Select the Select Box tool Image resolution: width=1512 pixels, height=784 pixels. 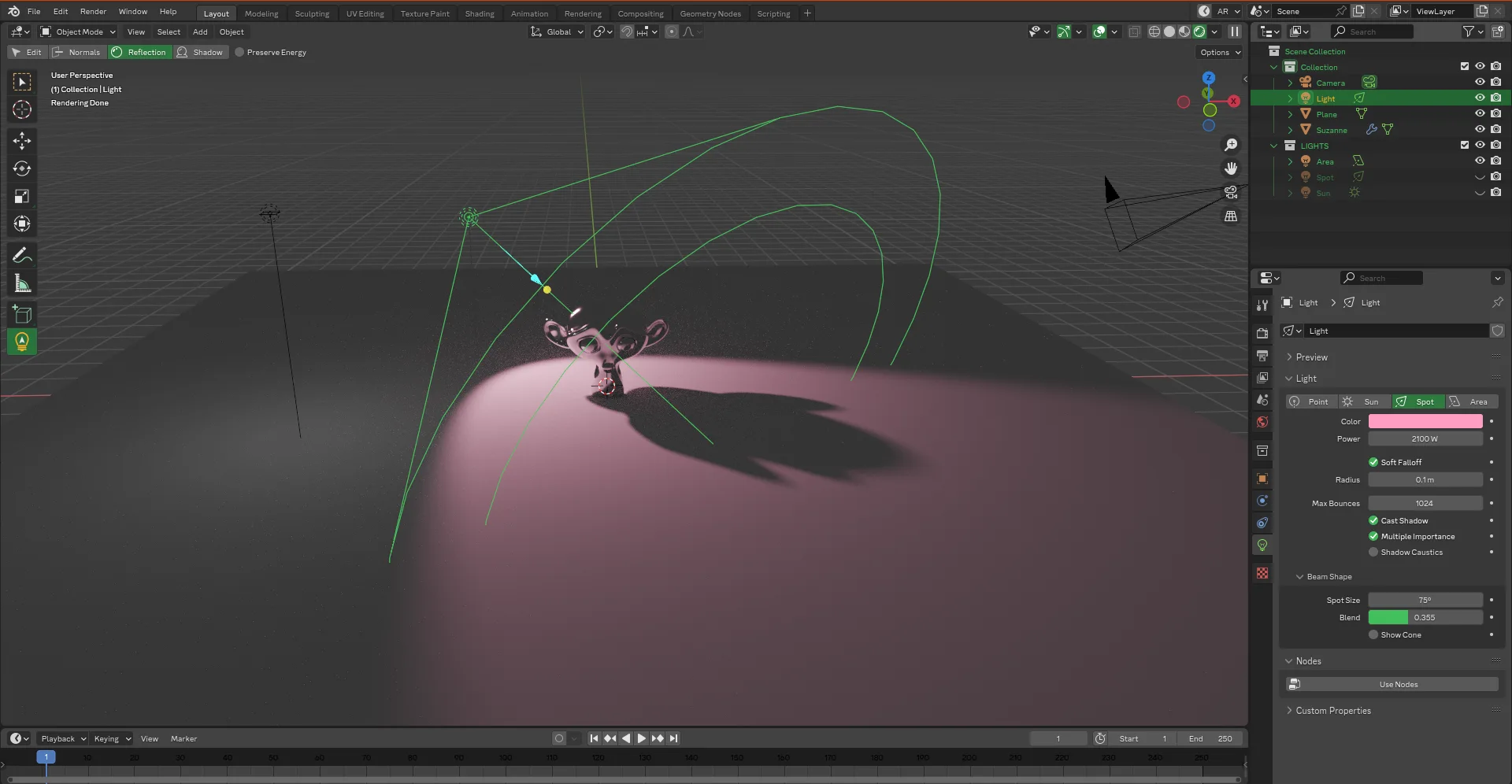point(22,82)
